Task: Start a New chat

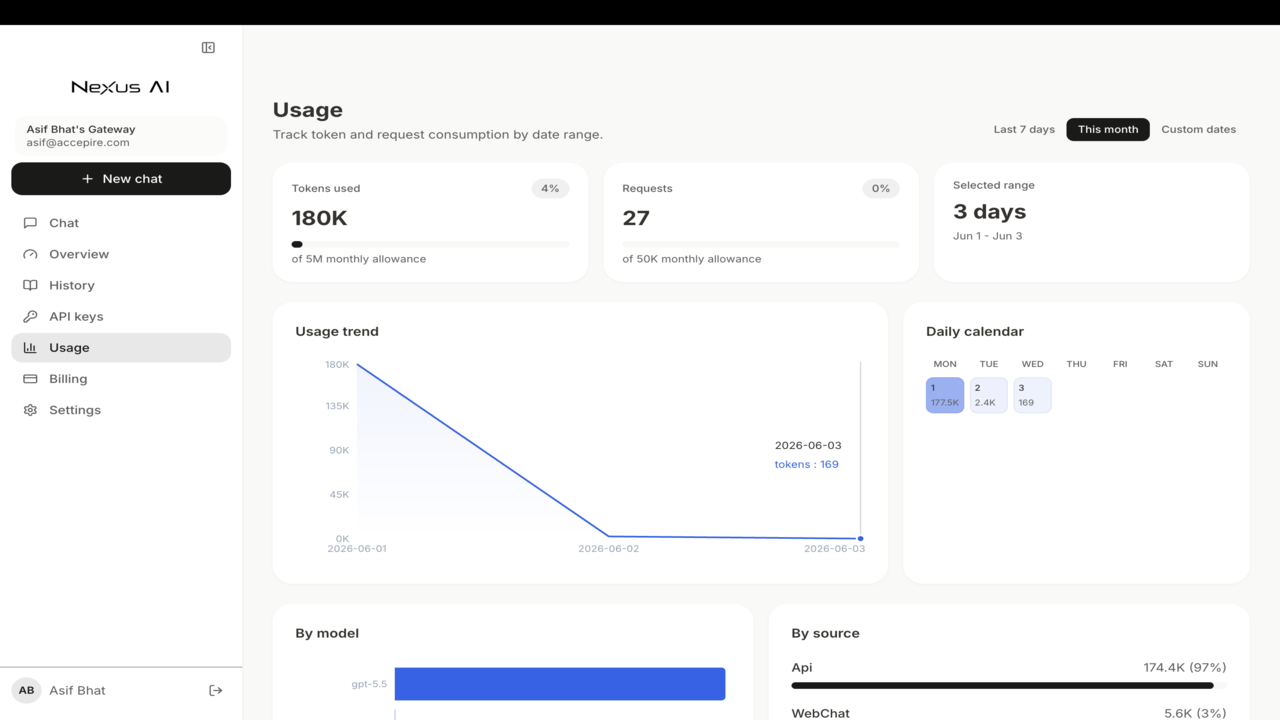Action: [x=121, y=179]
